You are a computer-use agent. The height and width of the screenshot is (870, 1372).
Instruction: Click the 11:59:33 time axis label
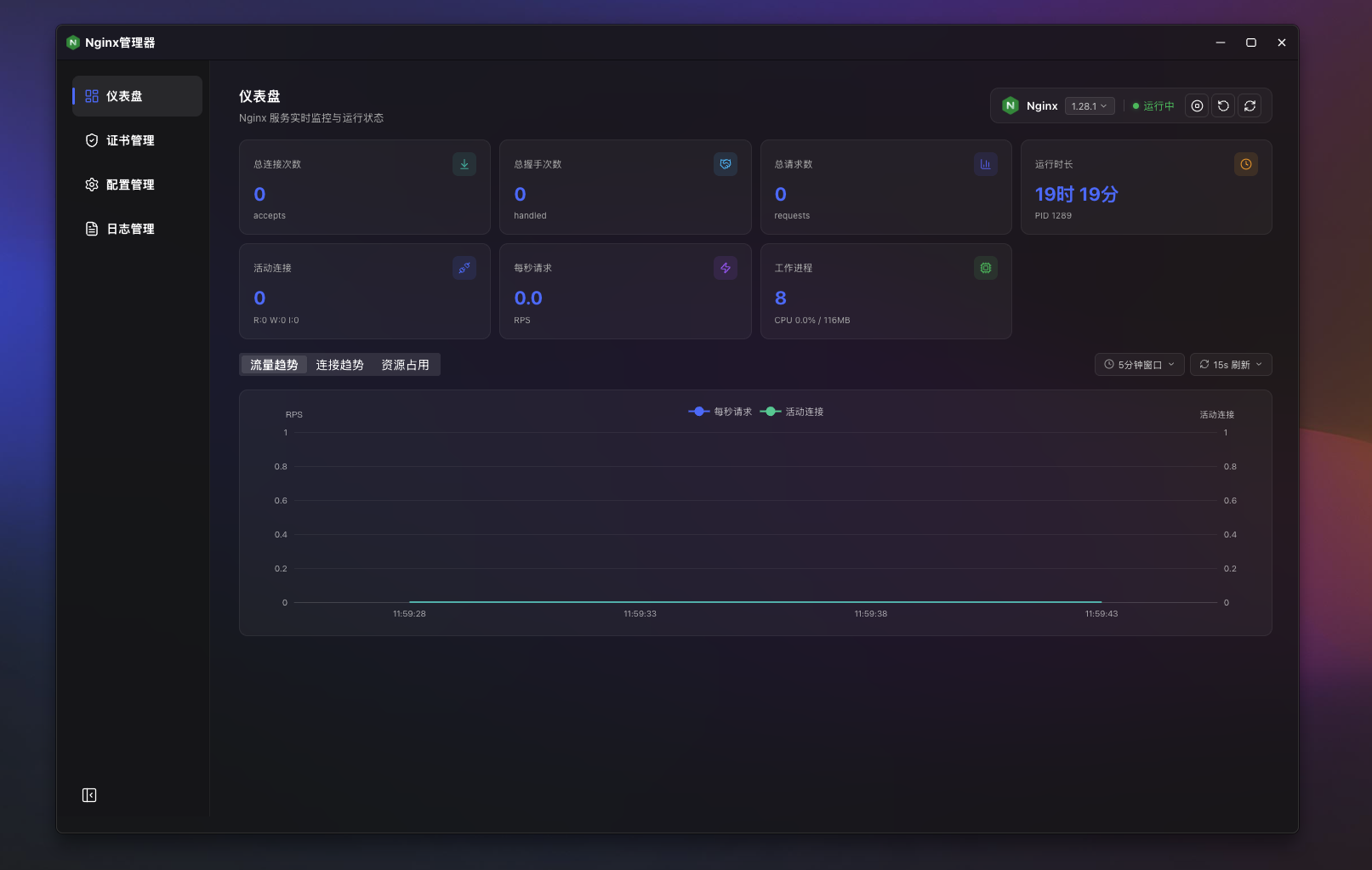(x=640, y=614)
